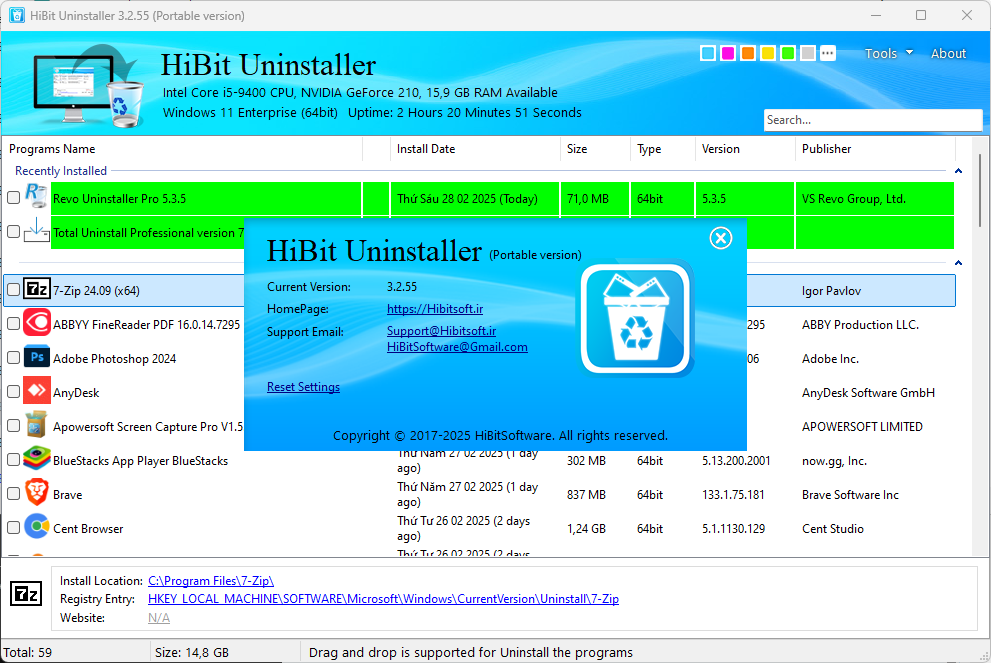991x663 pixels.
Task: Select the BlueStacks App Player BlueStacks row
Action: pyautogui.click(x=479, y=460)
